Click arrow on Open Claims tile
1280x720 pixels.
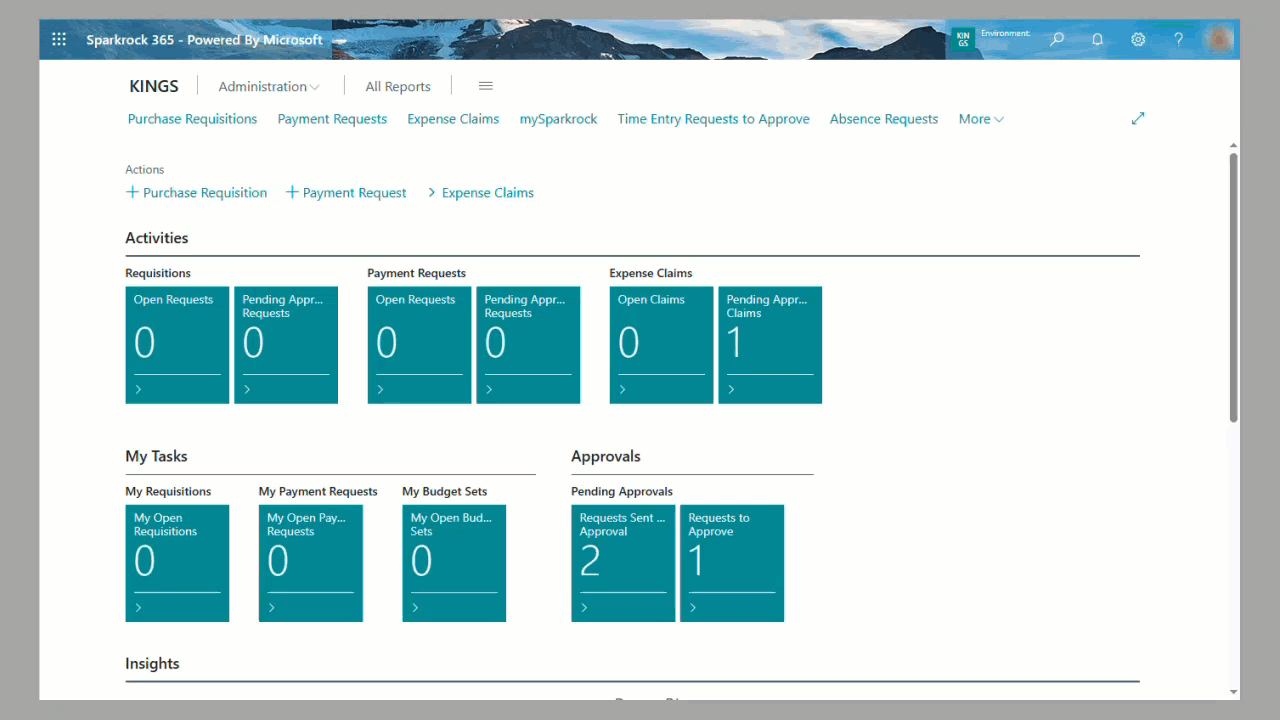[x=622, y=389]
